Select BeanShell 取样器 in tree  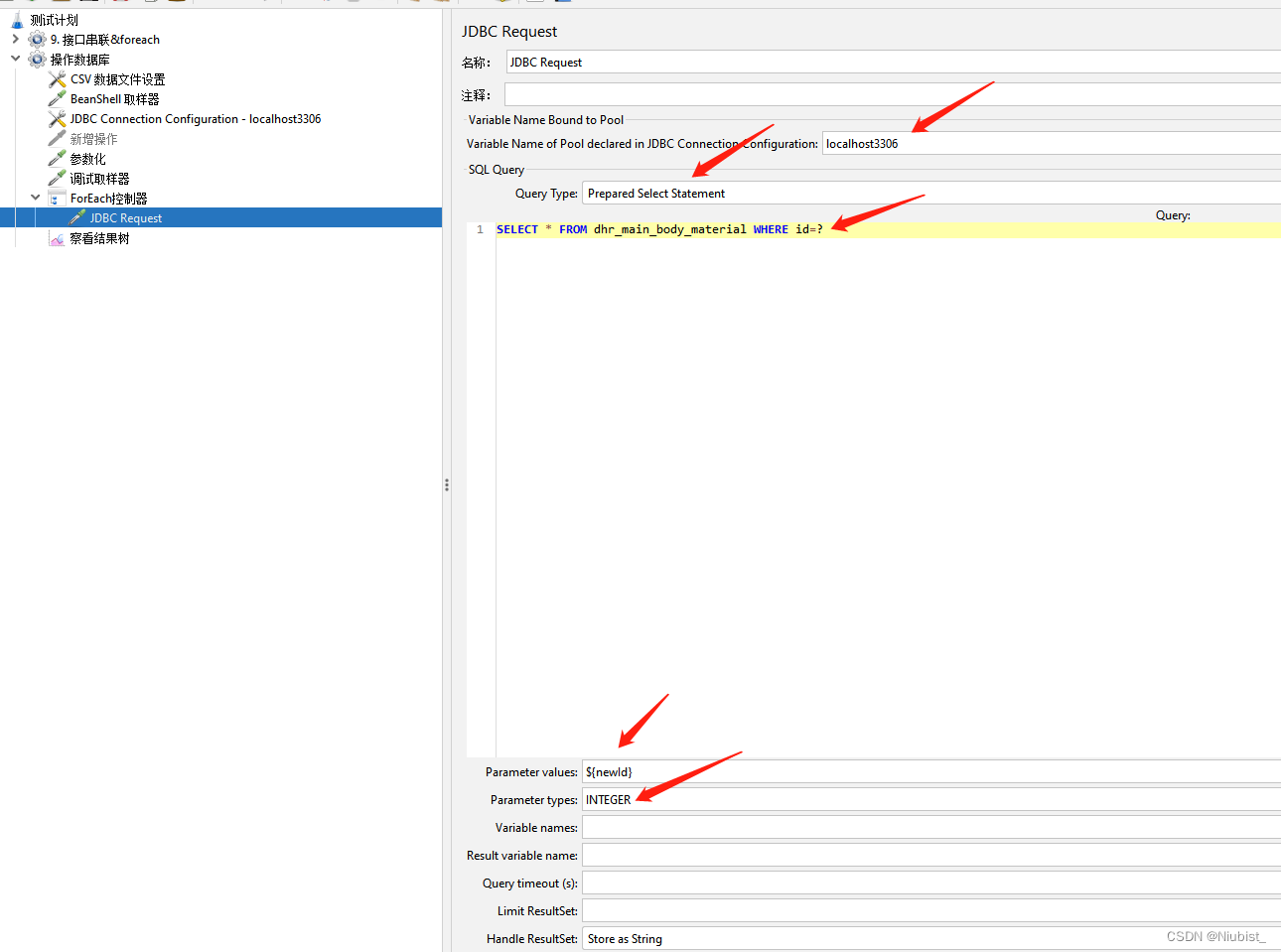[x=115, y=99]
